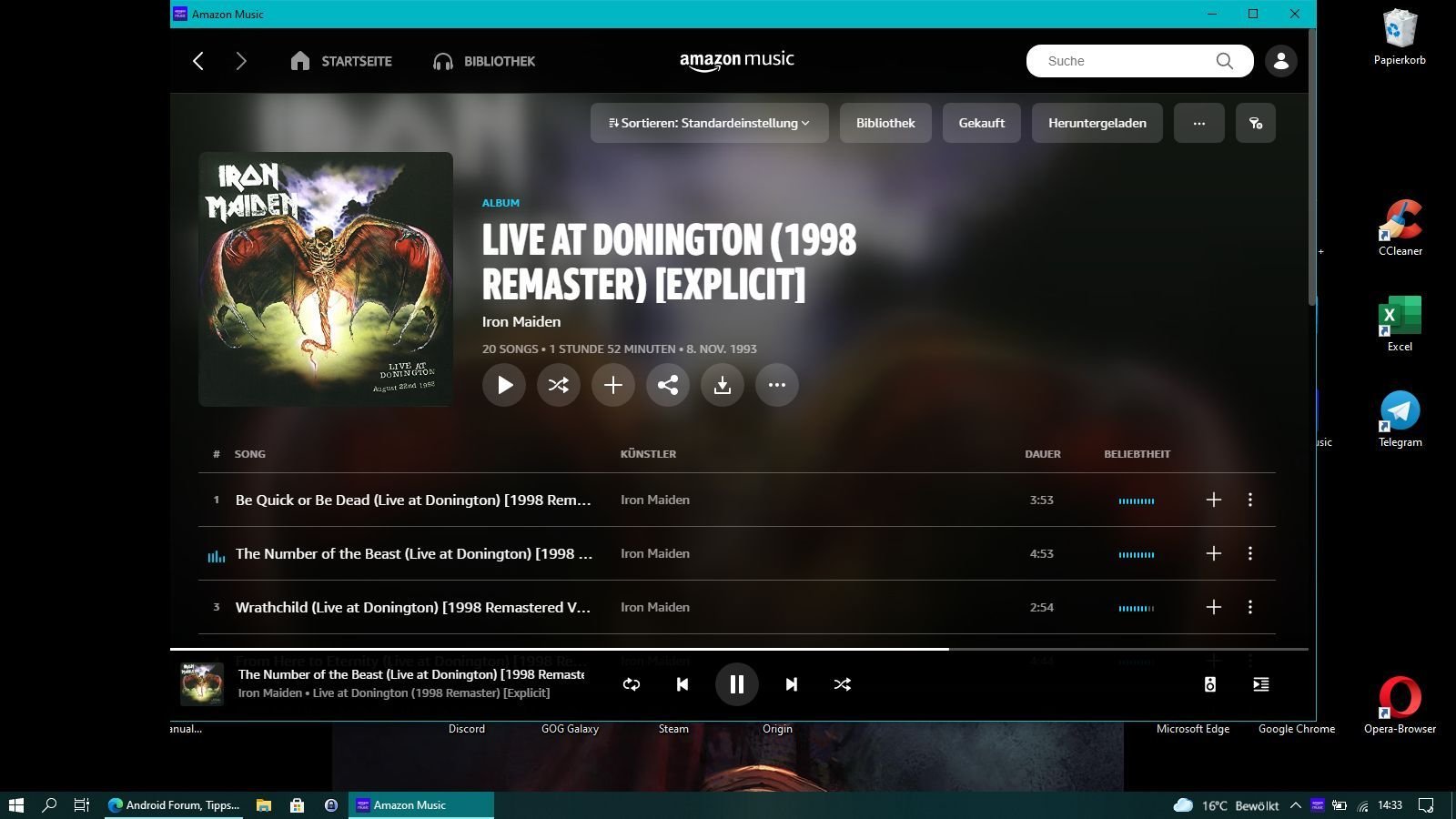Screen dimensions: 1456x819
Task: Open the Startseite home page
Action: pyautogui.click(x=341, y=61)
